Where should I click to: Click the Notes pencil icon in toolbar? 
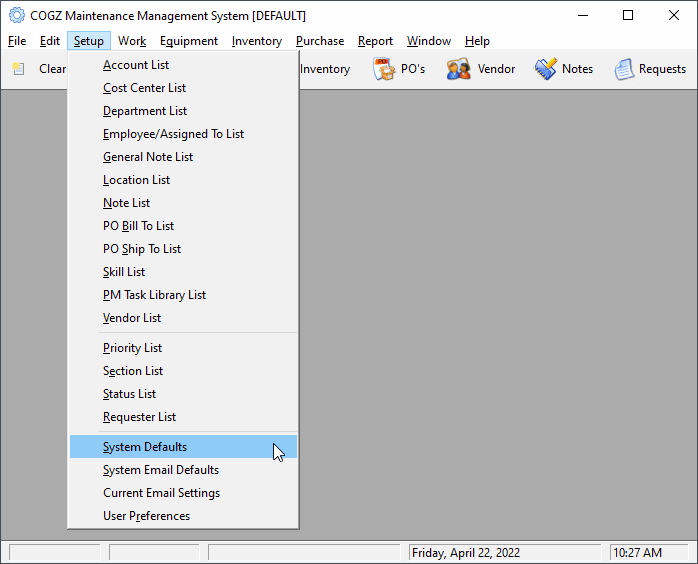(545, 69)
